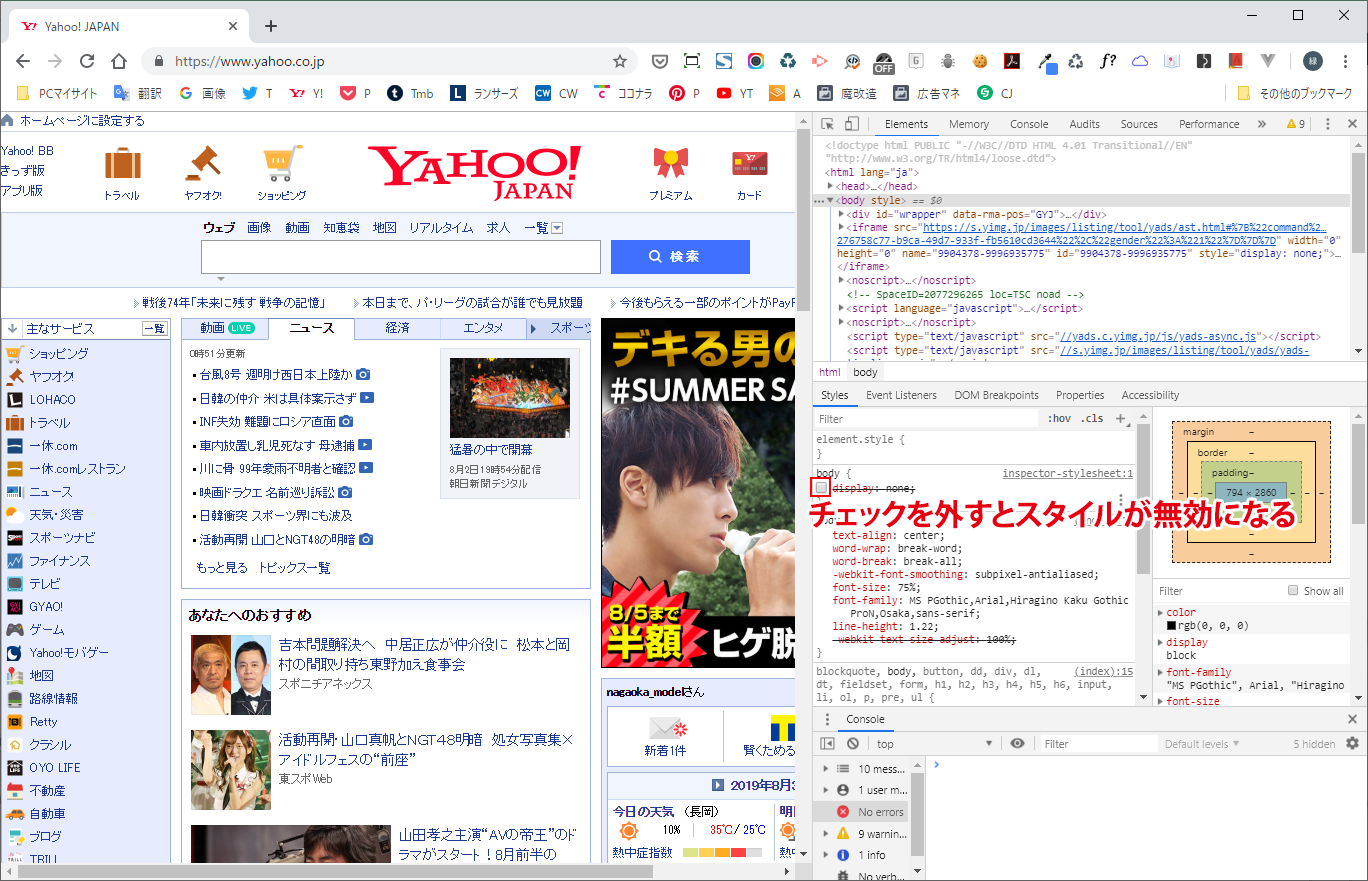This screenshot has height=881, width=1368.
Task: Click the eye icon to create live expression
Action: [1017, 744]
